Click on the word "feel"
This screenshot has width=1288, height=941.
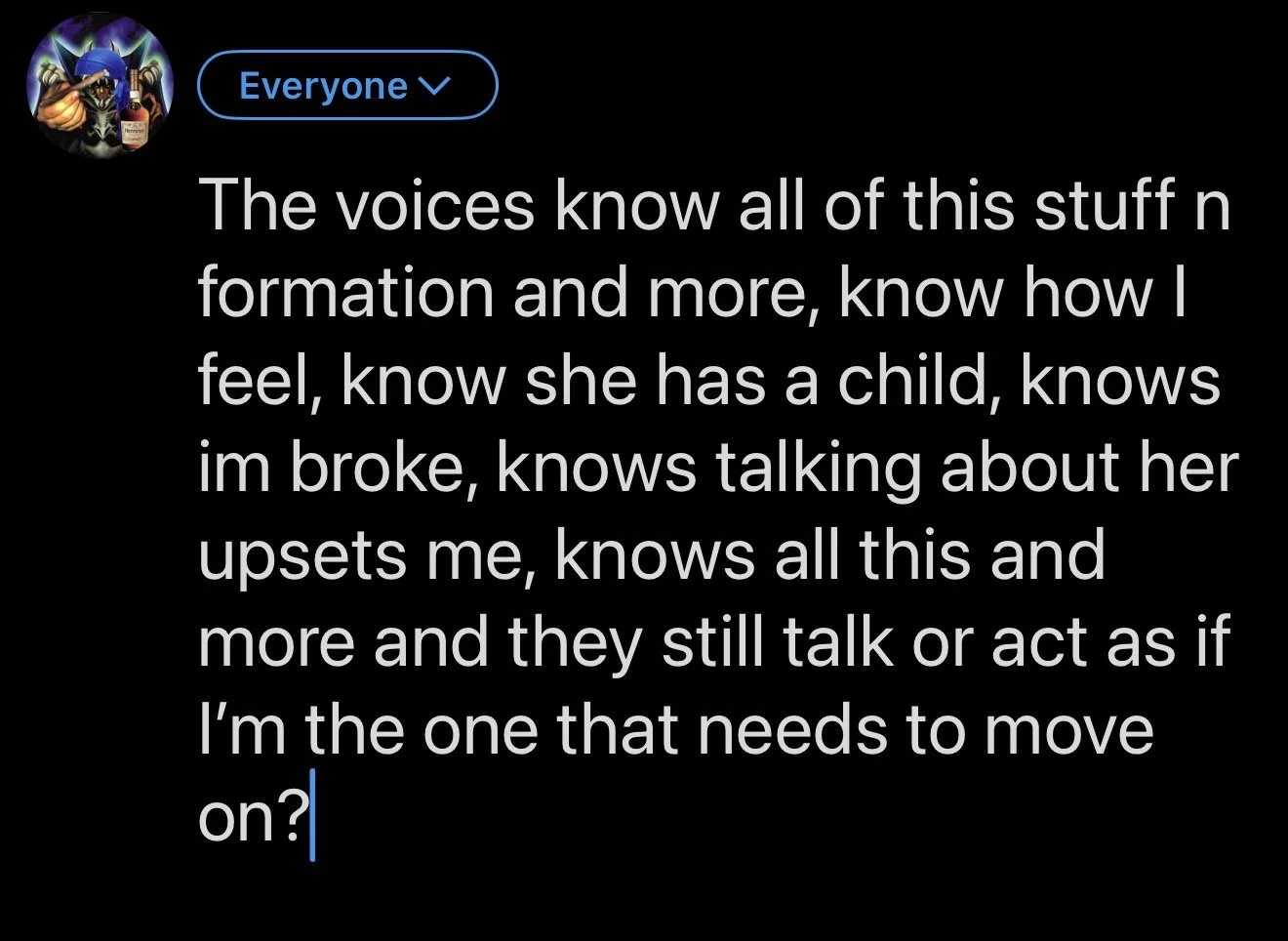click(x=259, y=380)
